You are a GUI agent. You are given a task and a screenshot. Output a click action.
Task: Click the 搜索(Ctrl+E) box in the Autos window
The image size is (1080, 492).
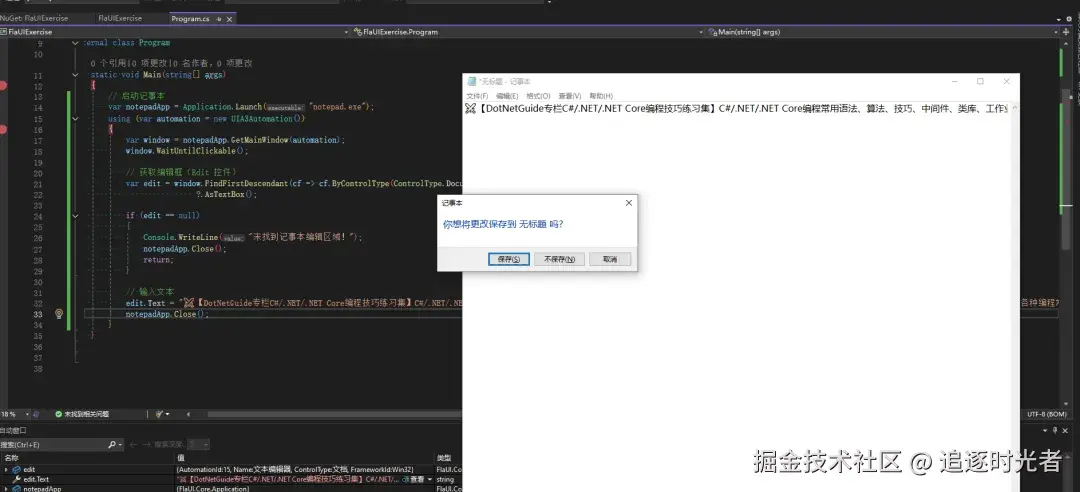54,445
